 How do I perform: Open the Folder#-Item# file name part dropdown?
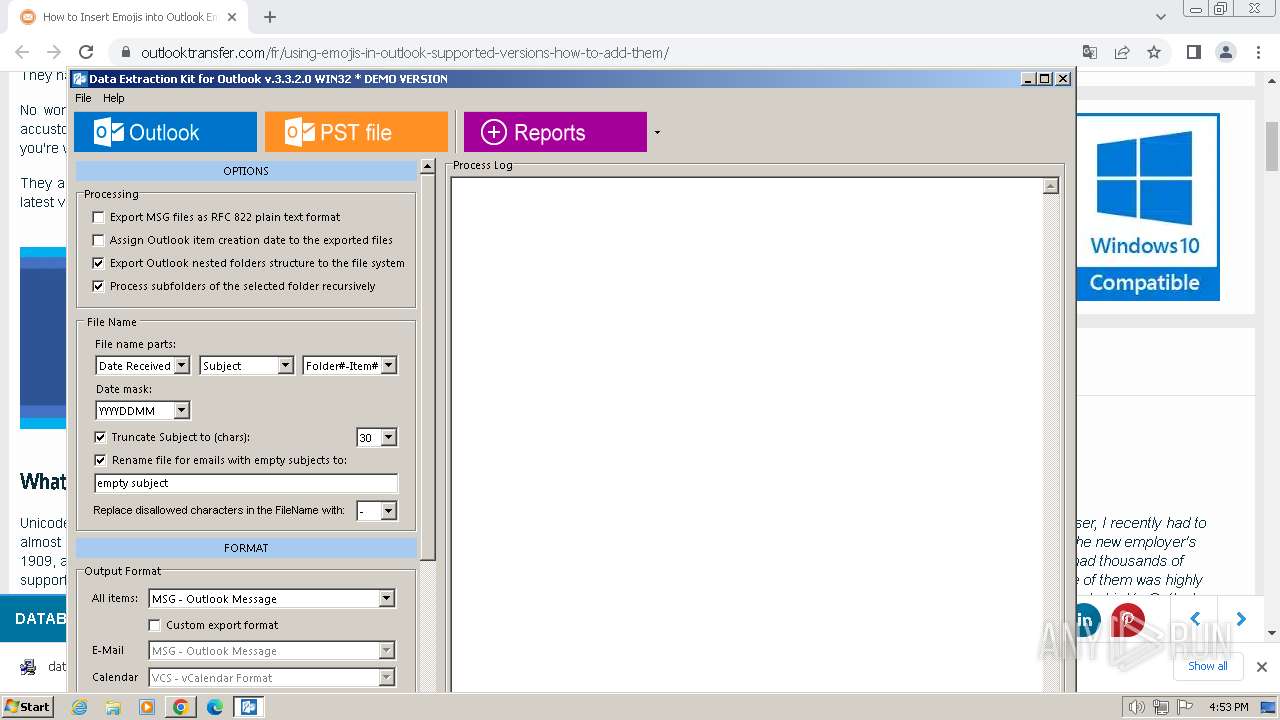coord(389,366)
